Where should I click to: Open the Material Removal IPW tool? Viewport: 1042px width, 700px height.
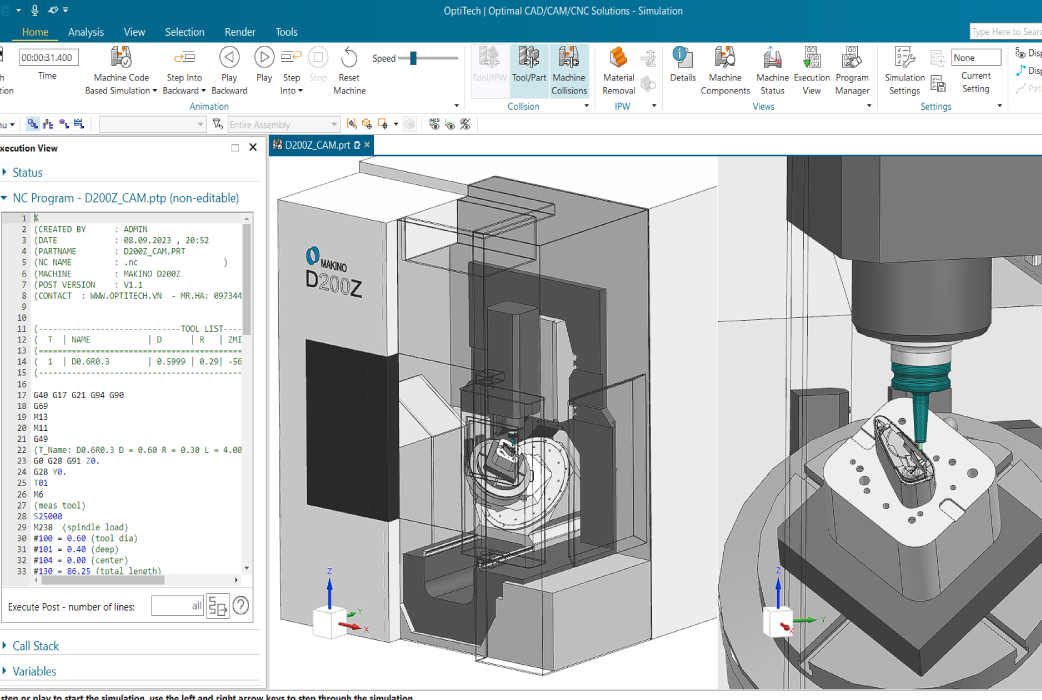(x=619, y=71)
